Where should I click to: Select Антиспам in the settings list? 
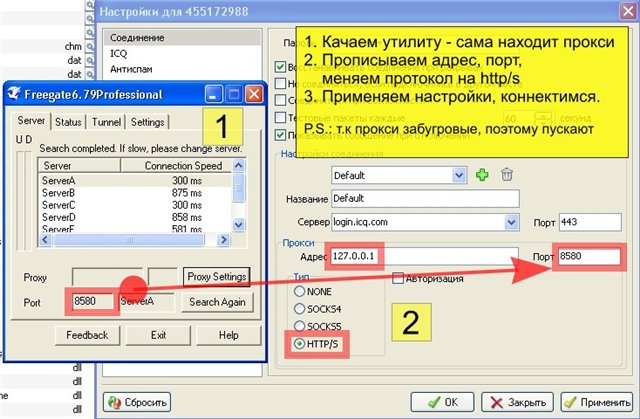click(x=182, y=69)
